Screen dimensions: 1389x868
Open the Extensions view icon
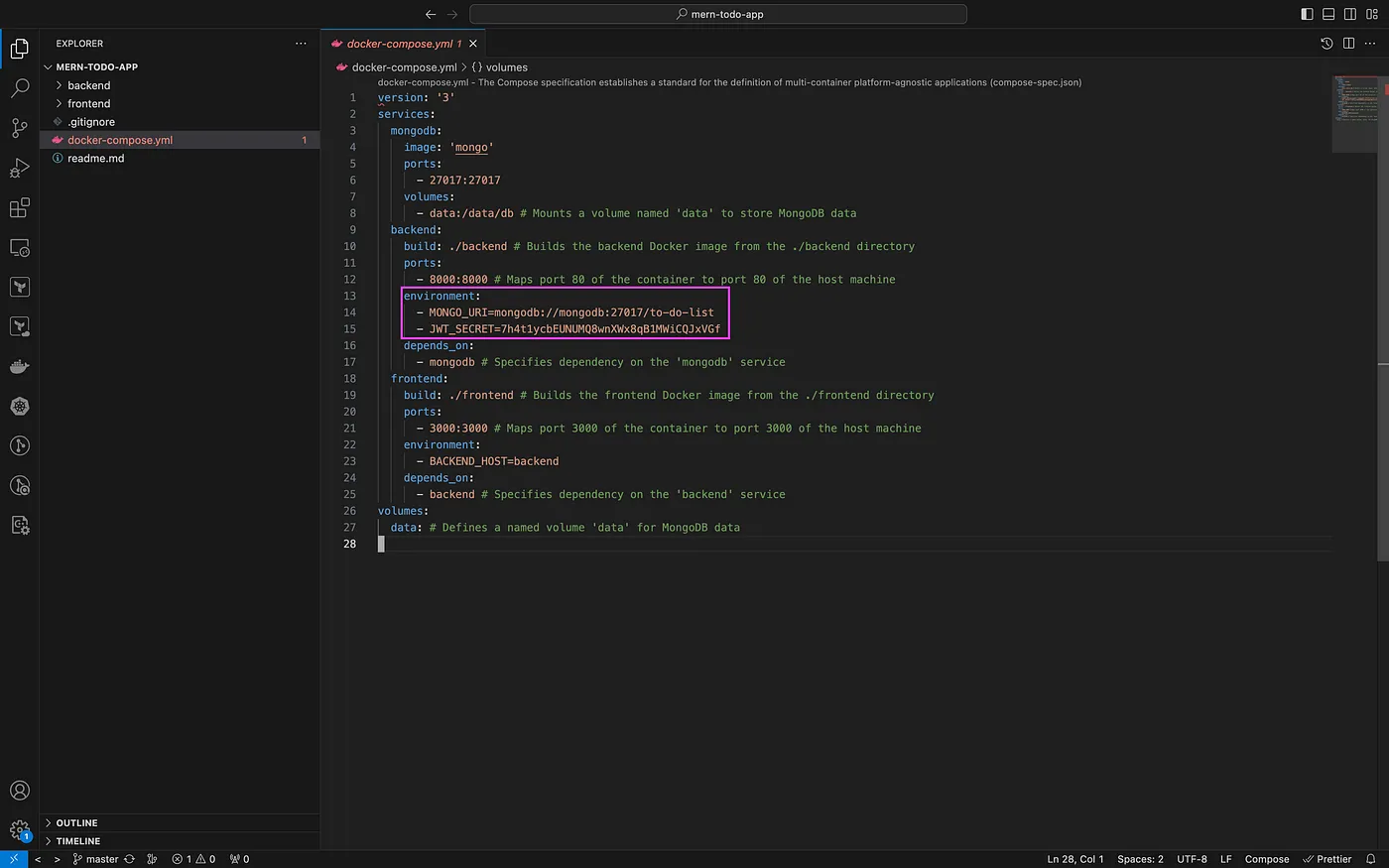19,207
